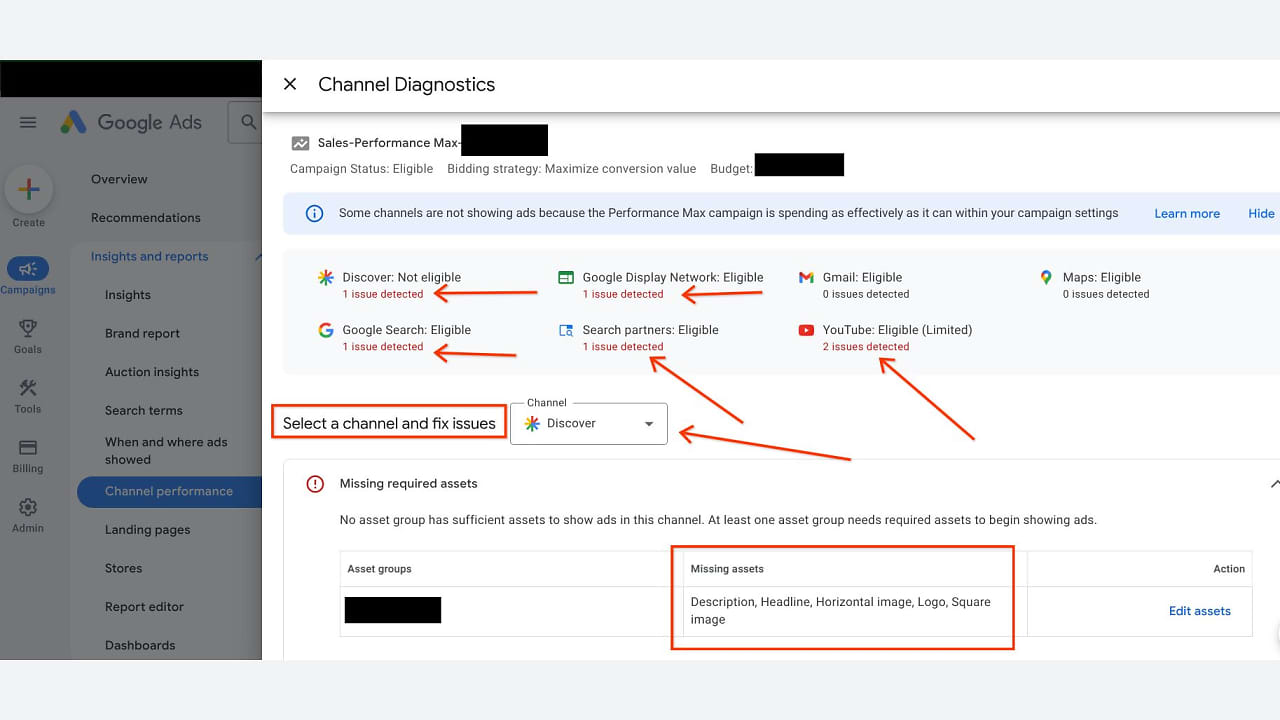
Task: Click Bidding strategy: Maximize conversion value
Action: pos(571,169)
